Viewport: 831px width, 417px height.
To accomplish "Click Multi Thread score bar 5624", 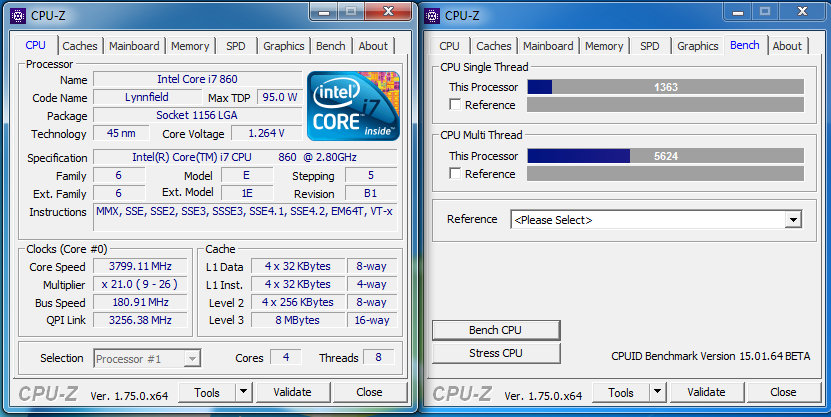I will point(666,156).
